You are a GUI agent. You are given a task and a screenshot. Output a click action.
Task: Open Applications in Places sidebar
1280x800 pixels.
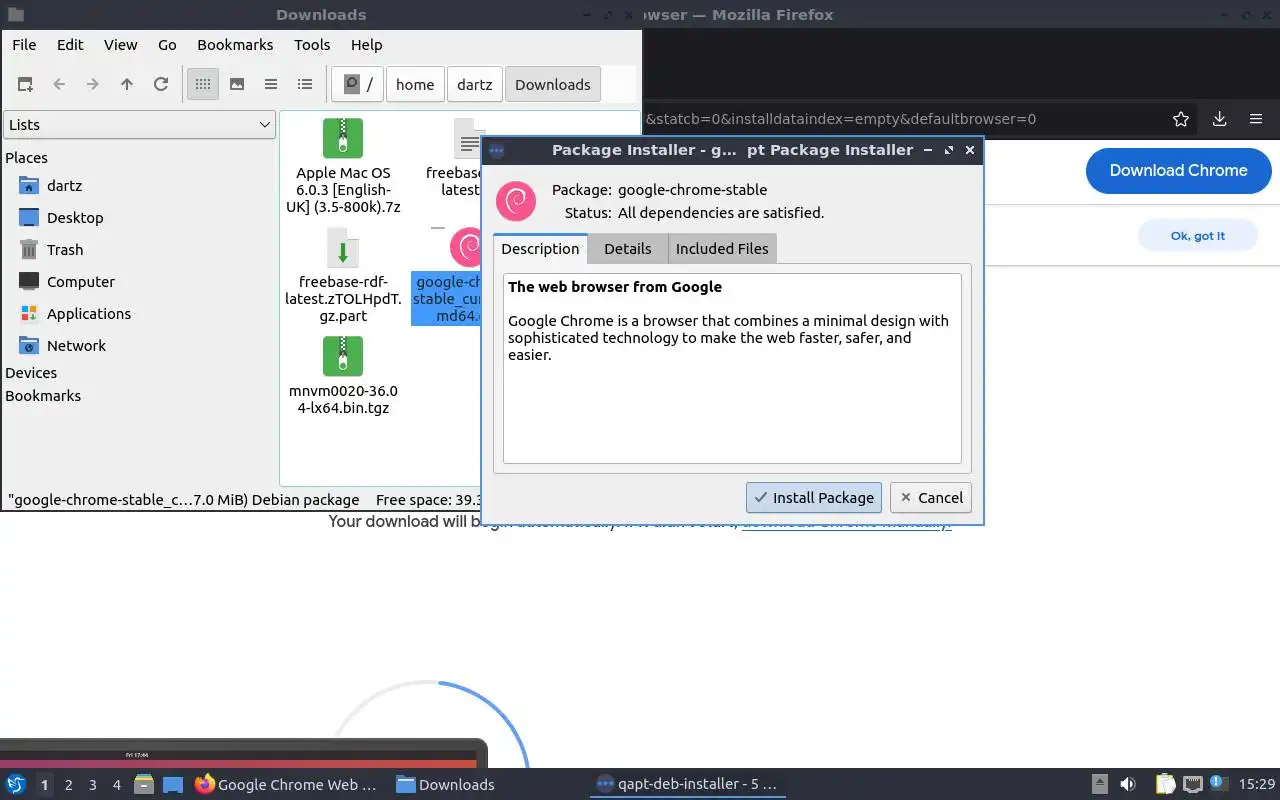tap(89, 314)
